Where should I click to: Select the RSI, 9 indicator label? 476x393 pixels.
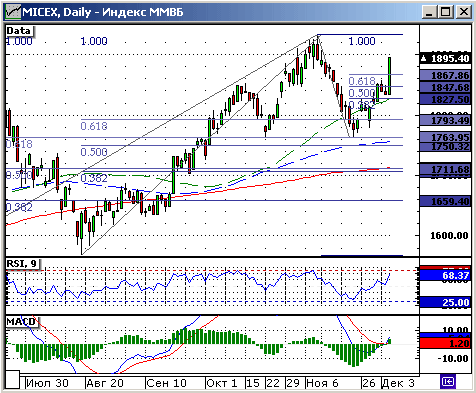(x=22, y=263)
